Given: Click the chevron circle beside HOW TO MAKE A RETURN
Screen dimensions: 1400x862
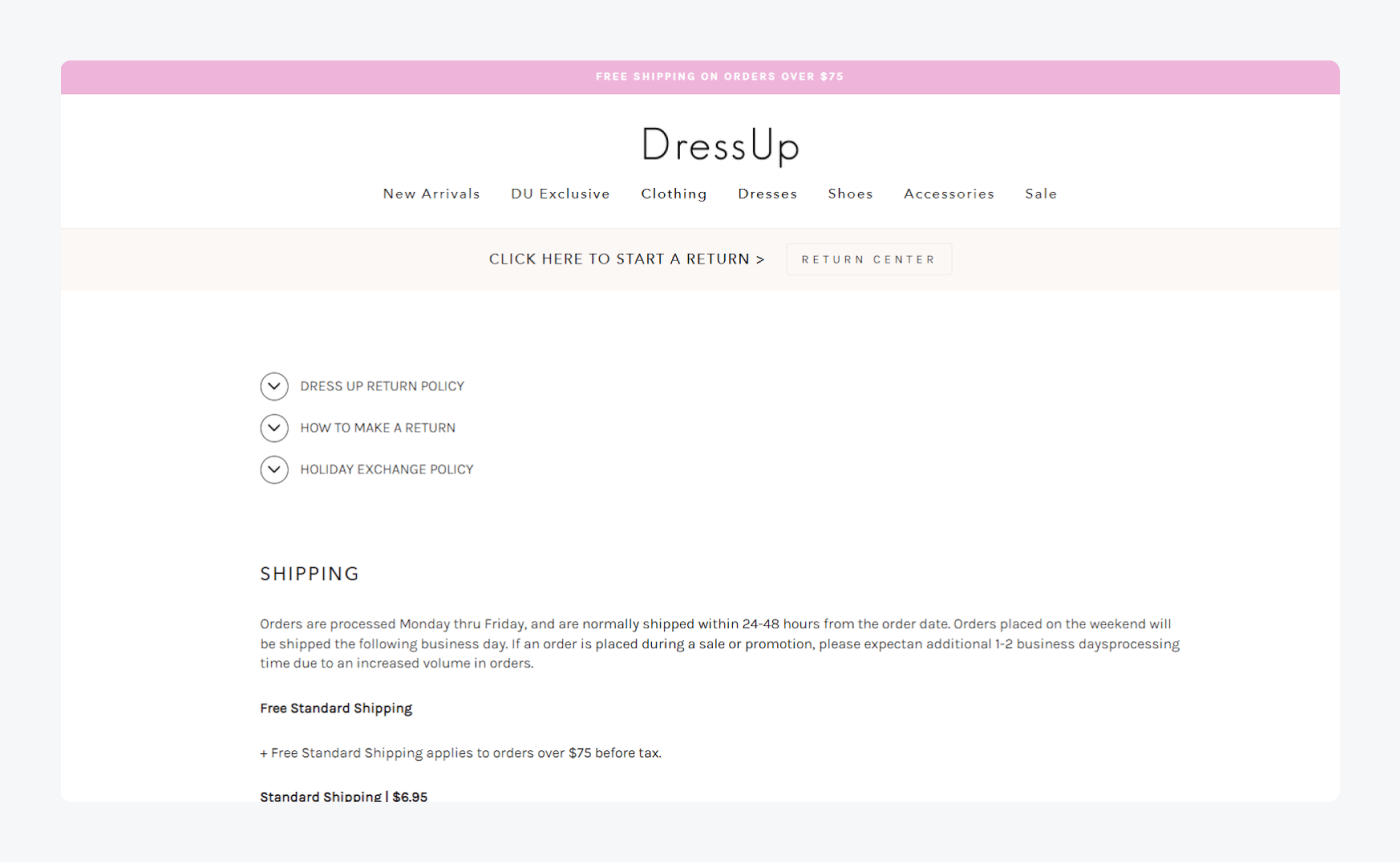Looking at the screenshot, I should 274,427.
